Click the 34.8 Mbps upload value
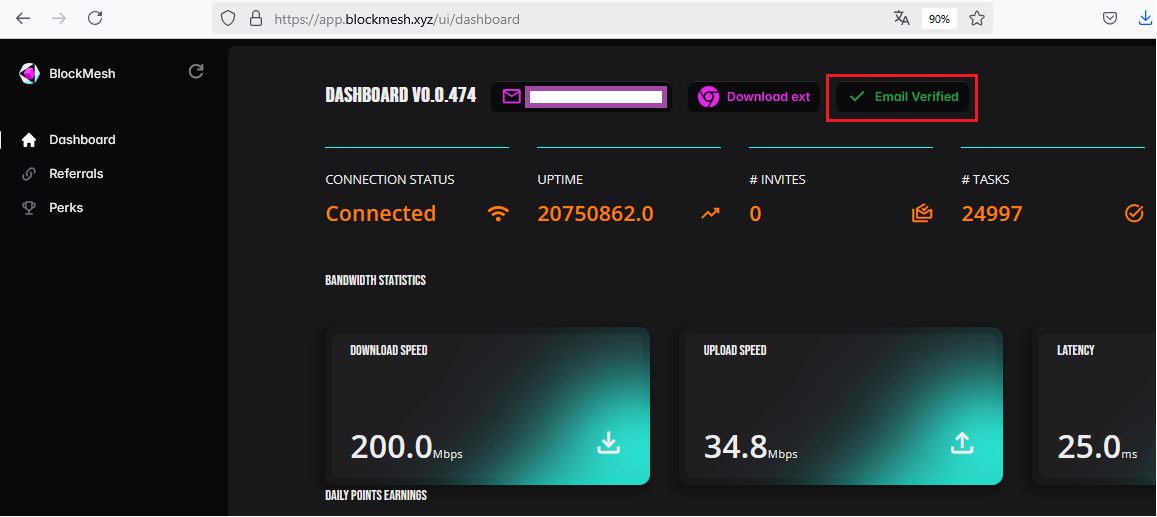Image resolution: width=1157 pixels, height=517 pixels. (750, 447)
